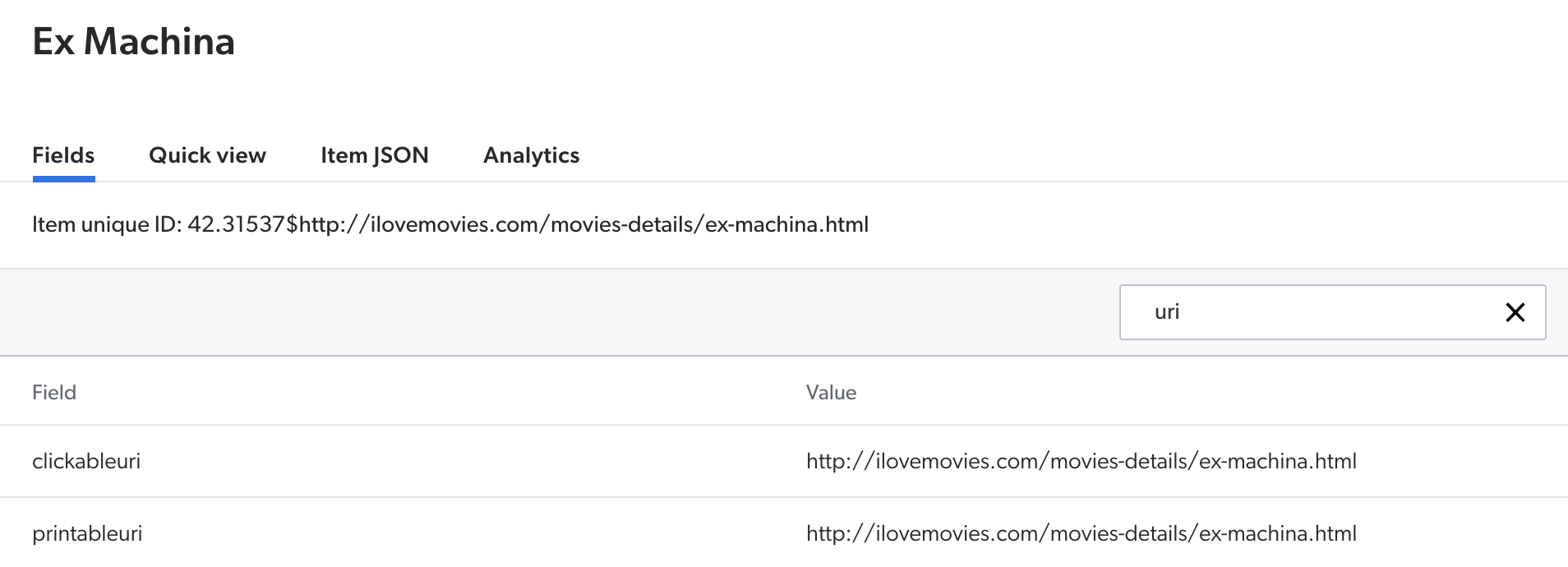
Task: Click the clickableuri field name
Action: click(x=86, y=461)
